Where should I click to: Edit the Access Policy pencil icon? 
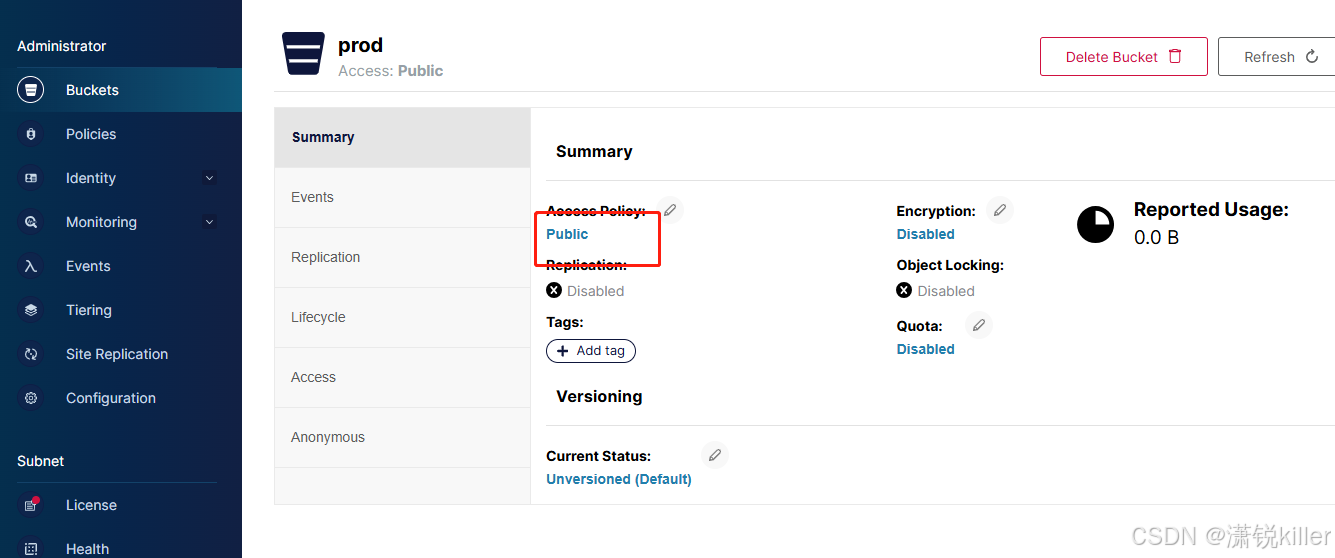pyautogui.click(x=670, y=210)
